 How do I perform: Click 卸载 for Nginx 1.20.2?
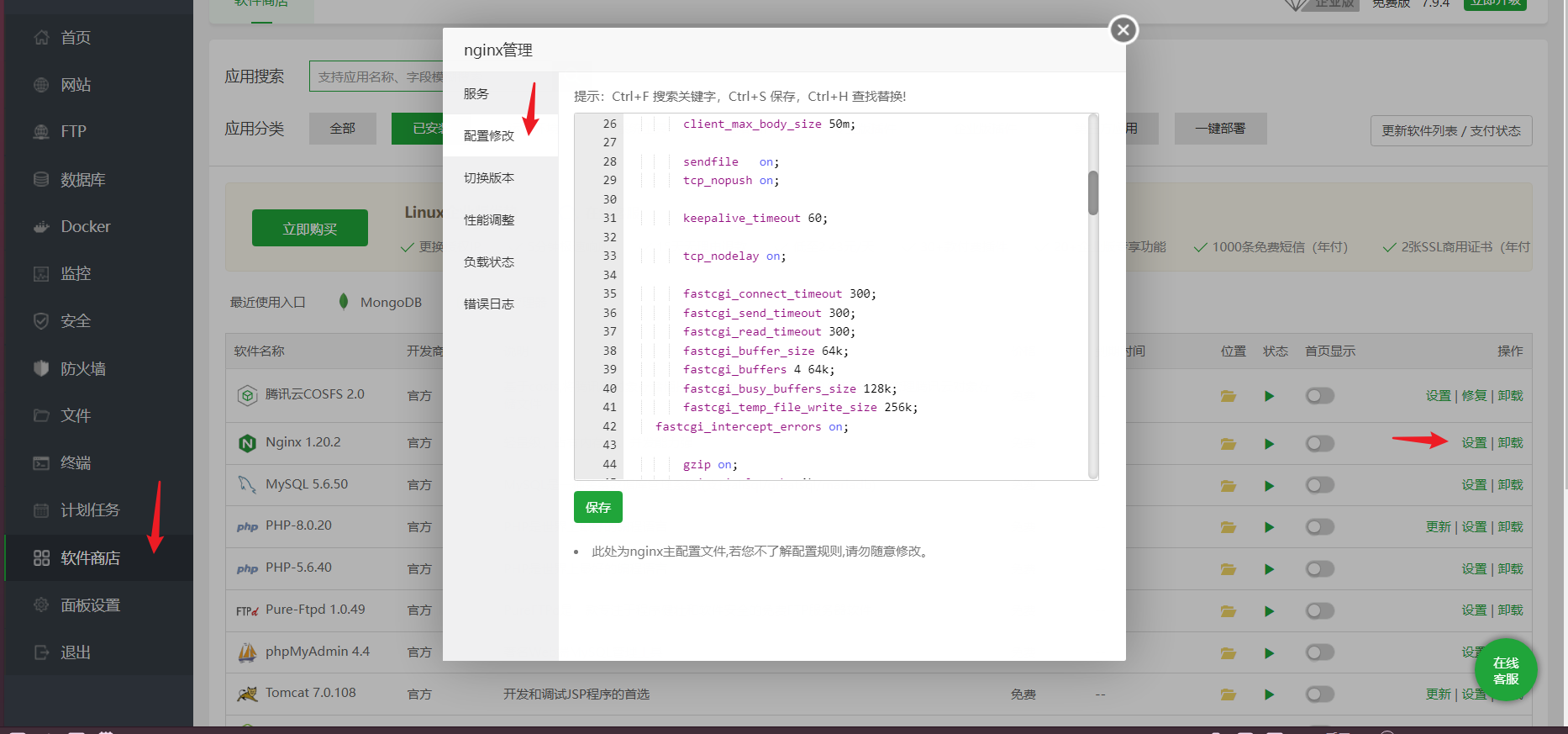[x=1510, y=443]
